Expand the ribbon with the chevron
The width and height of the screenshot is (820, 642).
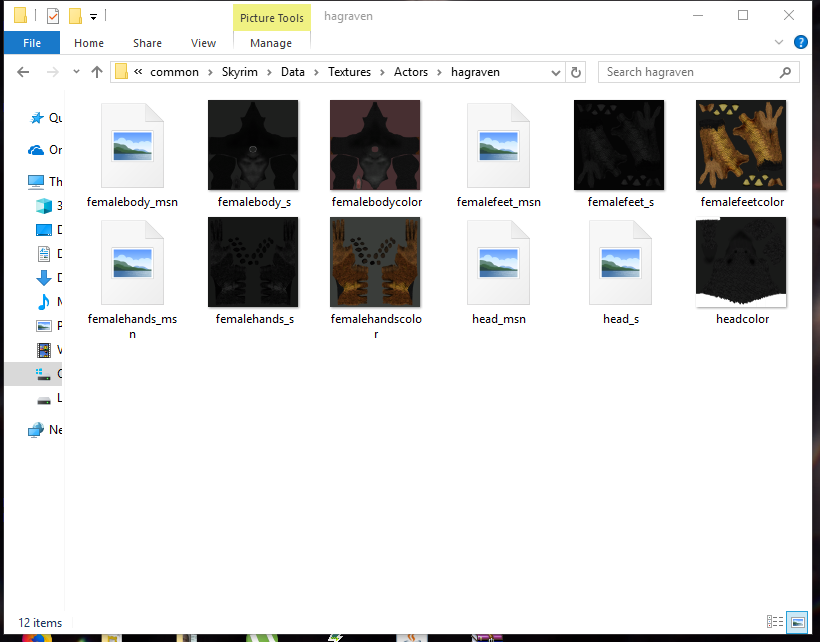779,42
